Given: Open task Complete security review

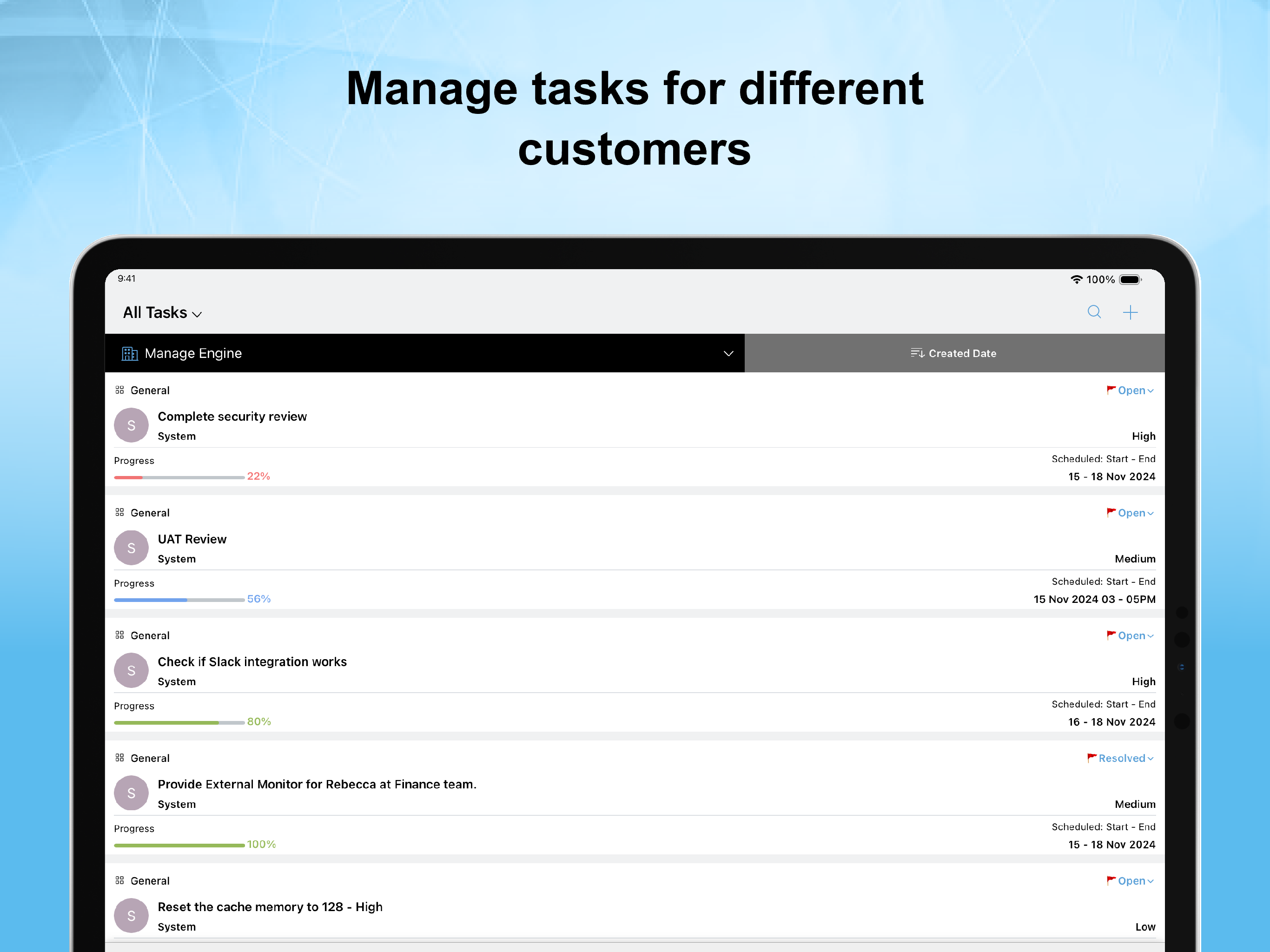Looking at the screenshot, I should (x=232, y=416).
